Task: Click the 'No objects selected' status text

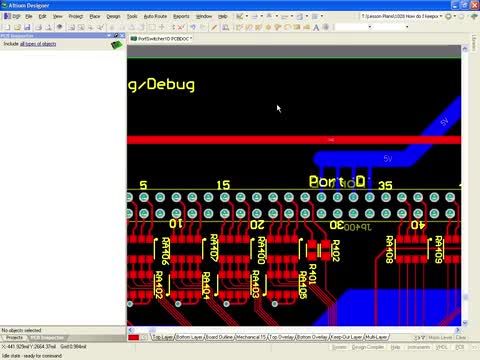Action: (21, 330)
